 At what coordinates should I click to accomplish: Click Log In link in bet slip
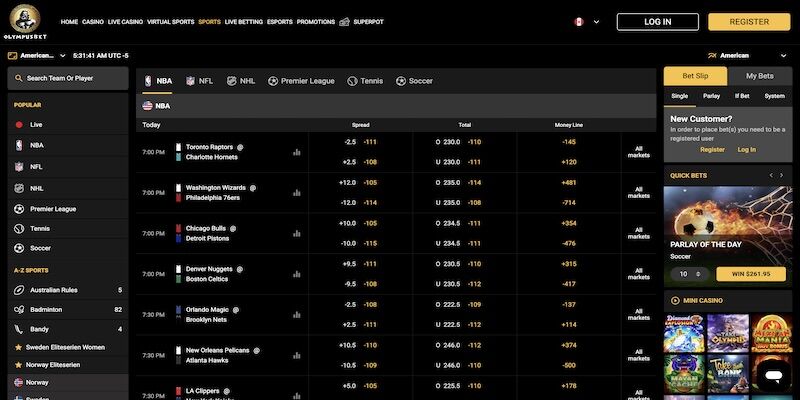pos(747,149)
